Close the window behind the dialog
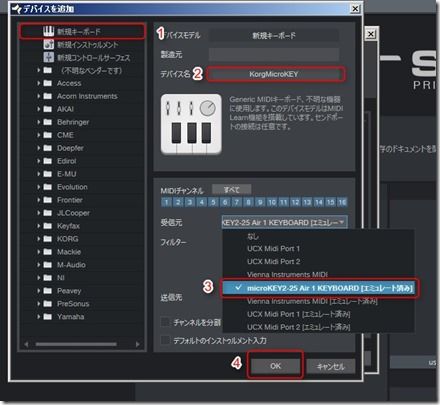 [371, 34]
